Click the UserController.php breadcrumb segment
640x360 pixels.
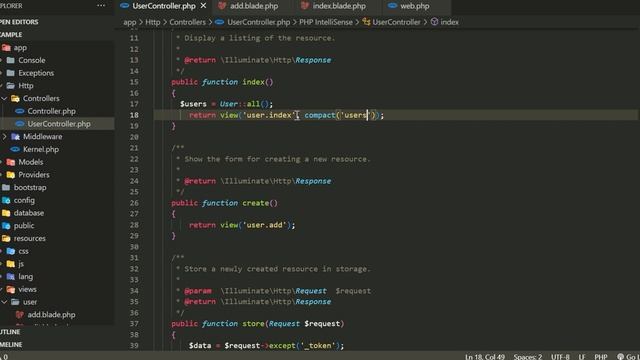(258, 22)
